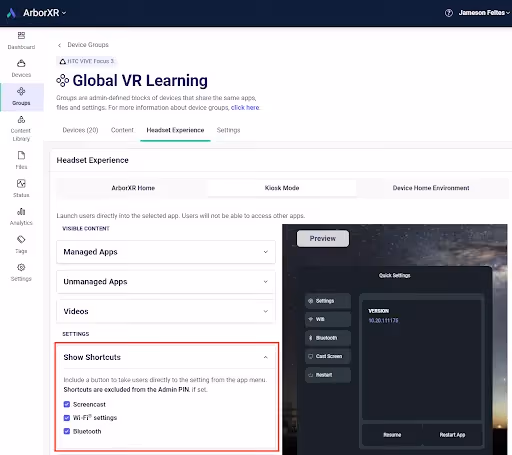Switch to the group Settings tab
This screenshot has width=512, height=455.
[x=228, y=130]
